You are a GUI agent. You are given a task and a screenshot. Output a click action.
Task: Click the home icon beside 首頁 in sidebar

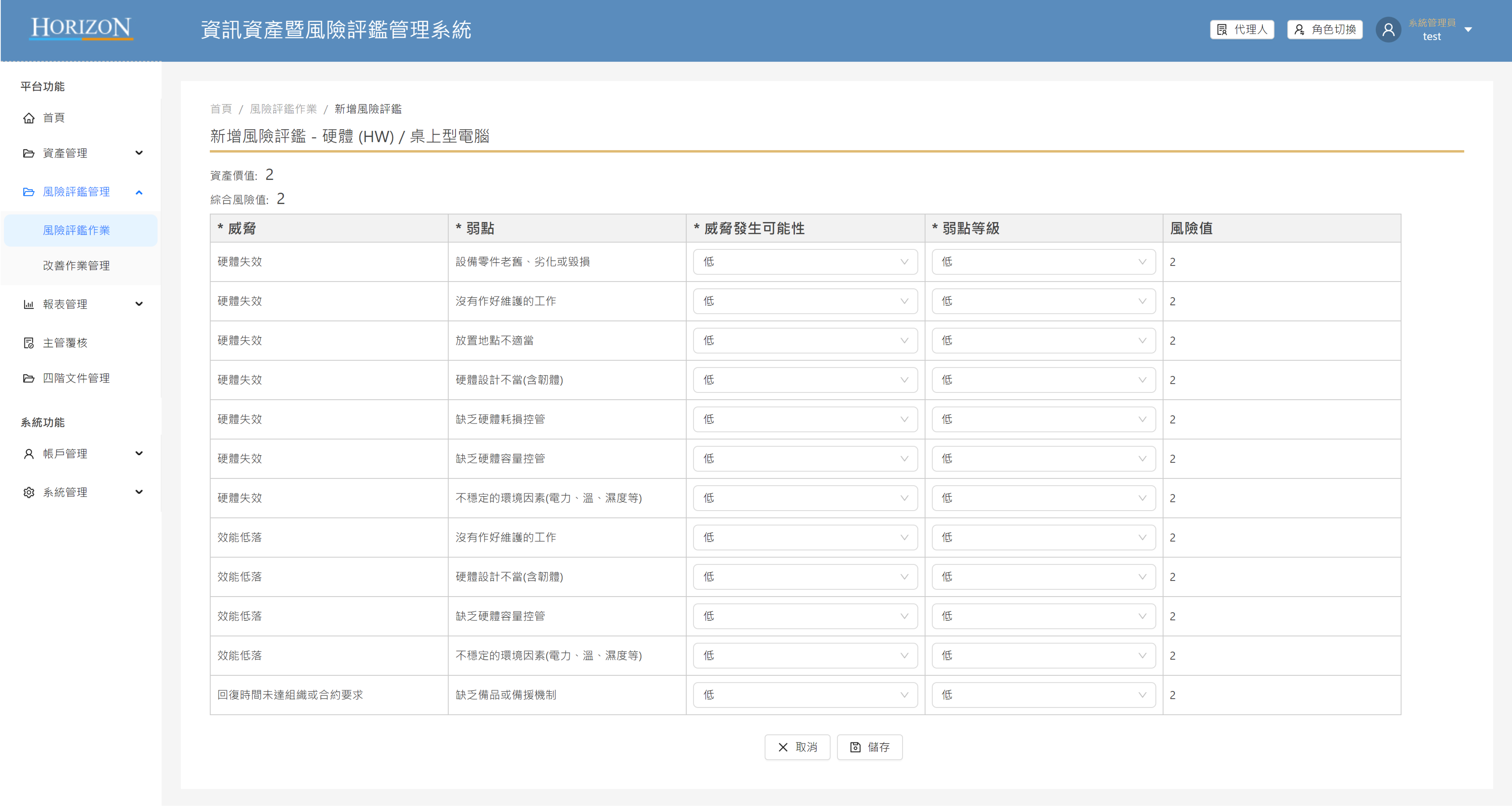pyautogui.click(x=29, y=118)
